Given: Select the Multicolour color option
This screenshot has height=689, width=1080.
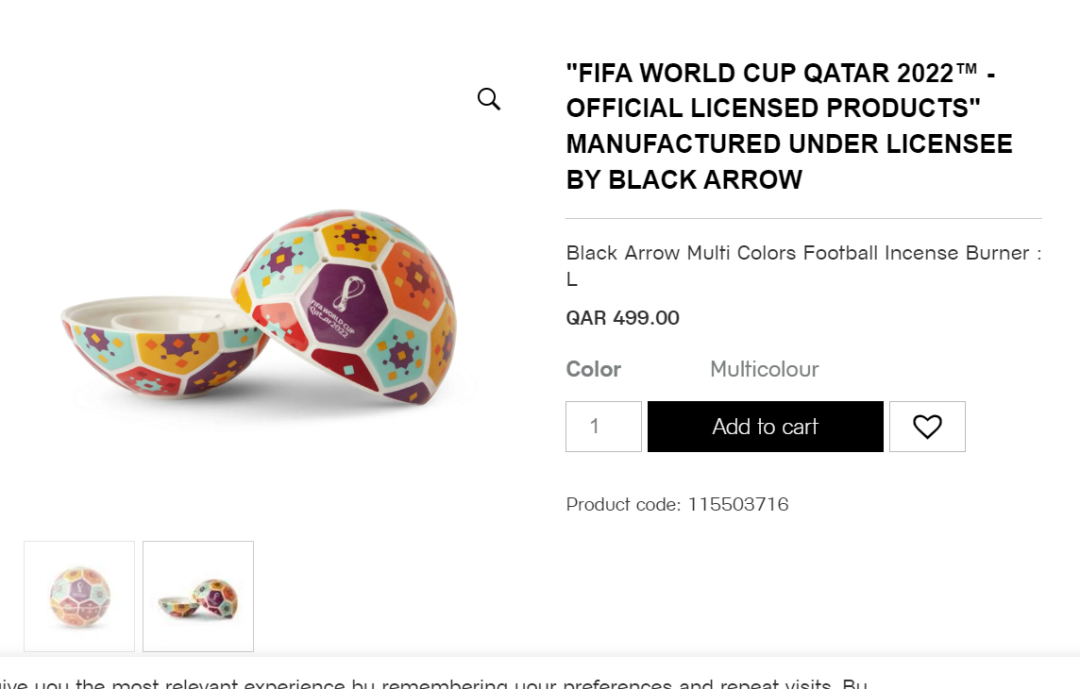Looking at the screenshot, I should pos(764,369).
